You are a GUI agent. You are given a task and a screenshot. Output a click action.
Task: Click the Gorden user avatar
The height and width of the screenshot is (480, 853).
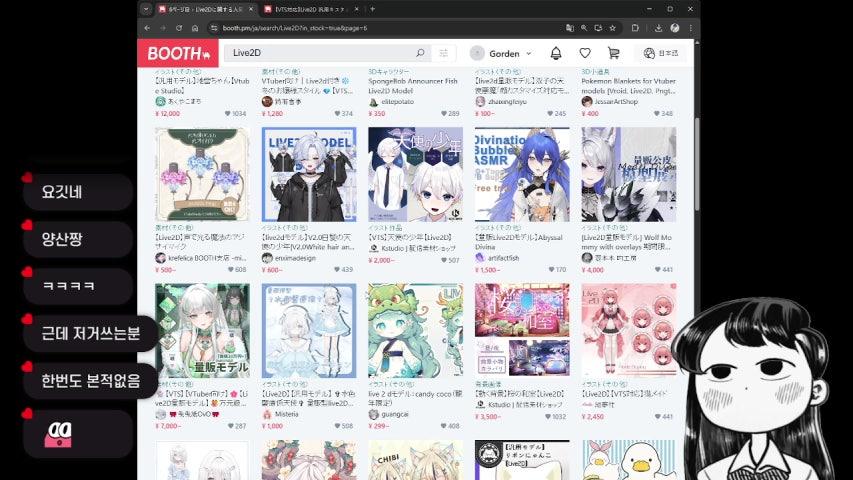pyautogui.click(x=477, y=53)
